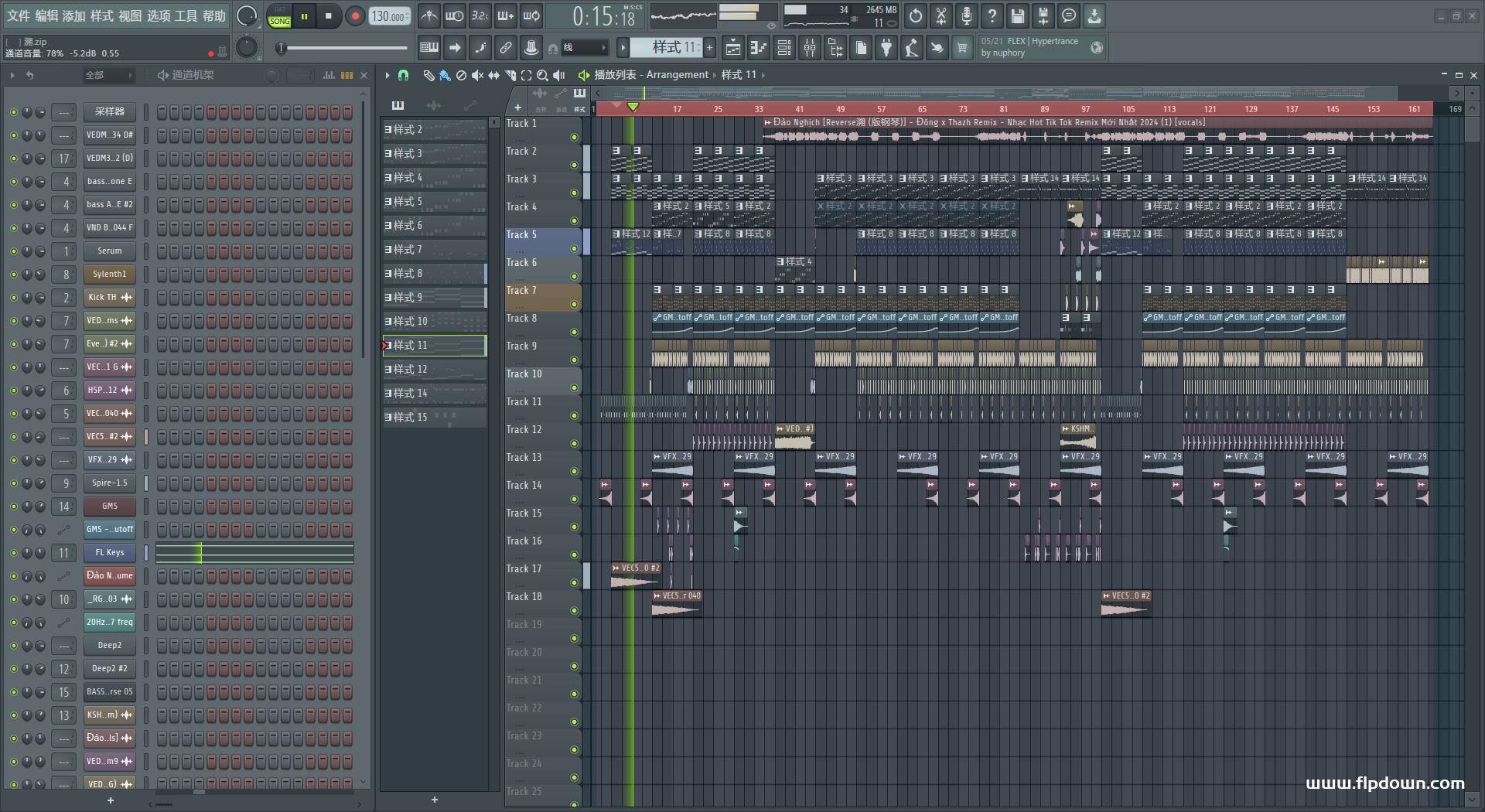Expand the 样式 11 breadcrumb arrow
Viewport: 1485px width, 812px height.
coord(763,75)
